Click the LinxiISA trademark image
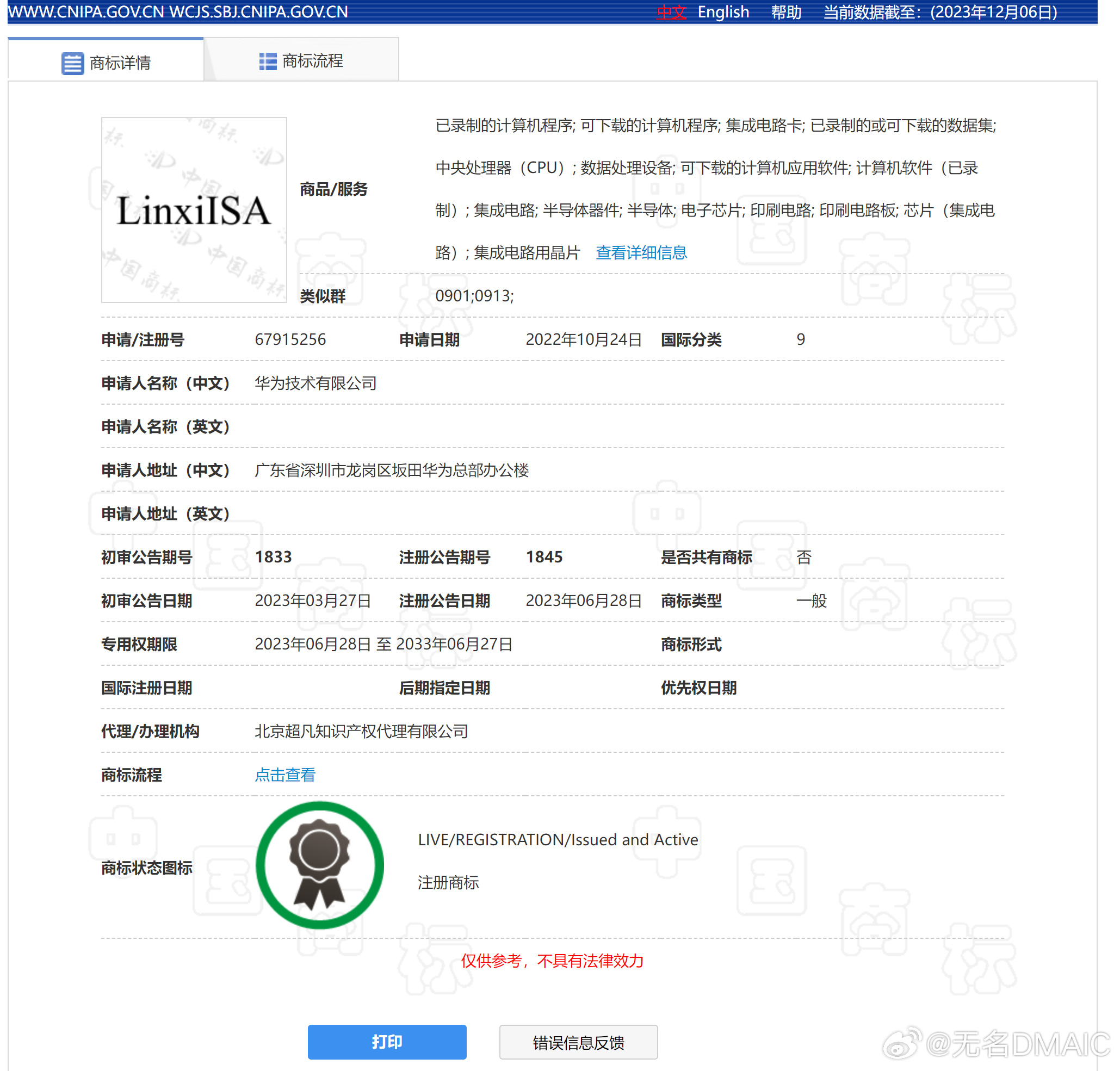The height and width of the screenshot is (1071, 1120). click(194, 209)
